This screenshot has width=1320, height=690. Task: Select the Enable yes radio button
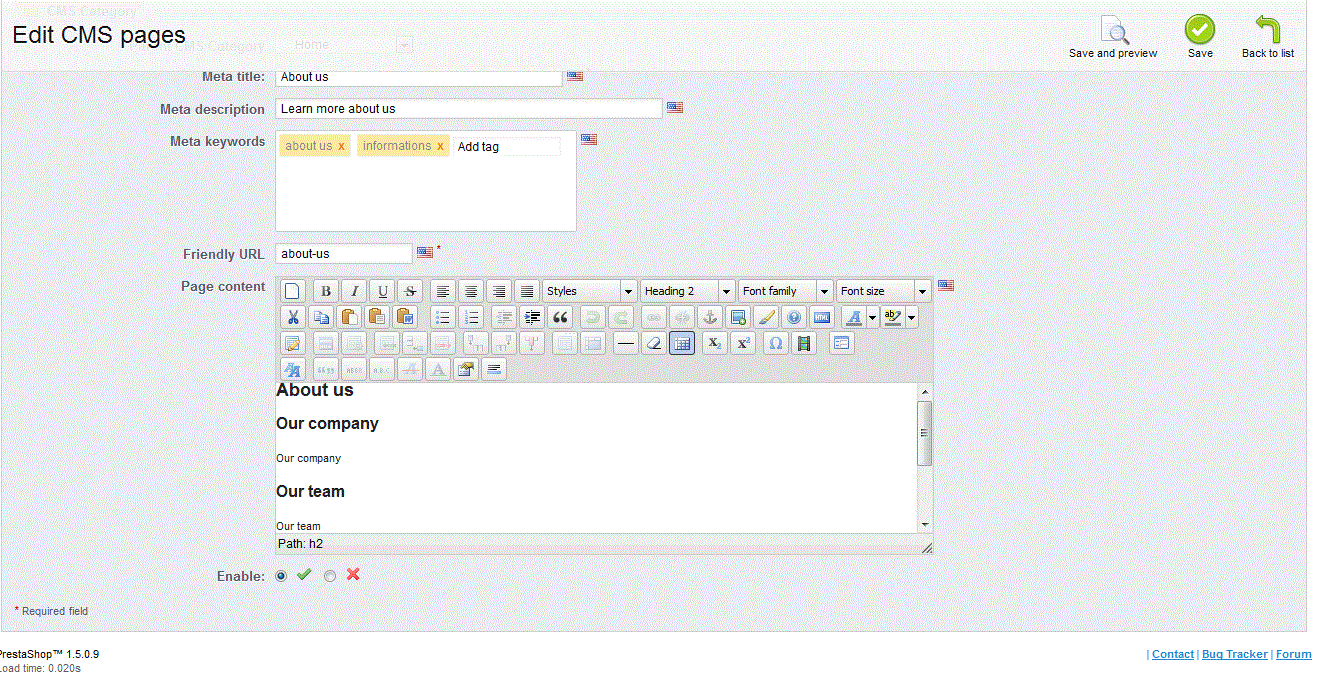click(281, 576)
